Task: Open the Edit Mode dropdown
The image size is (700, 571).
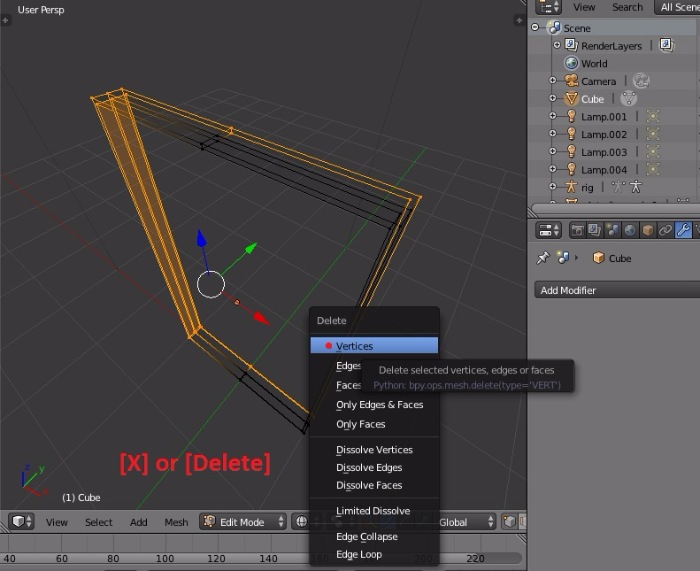Action: point(243,522)
